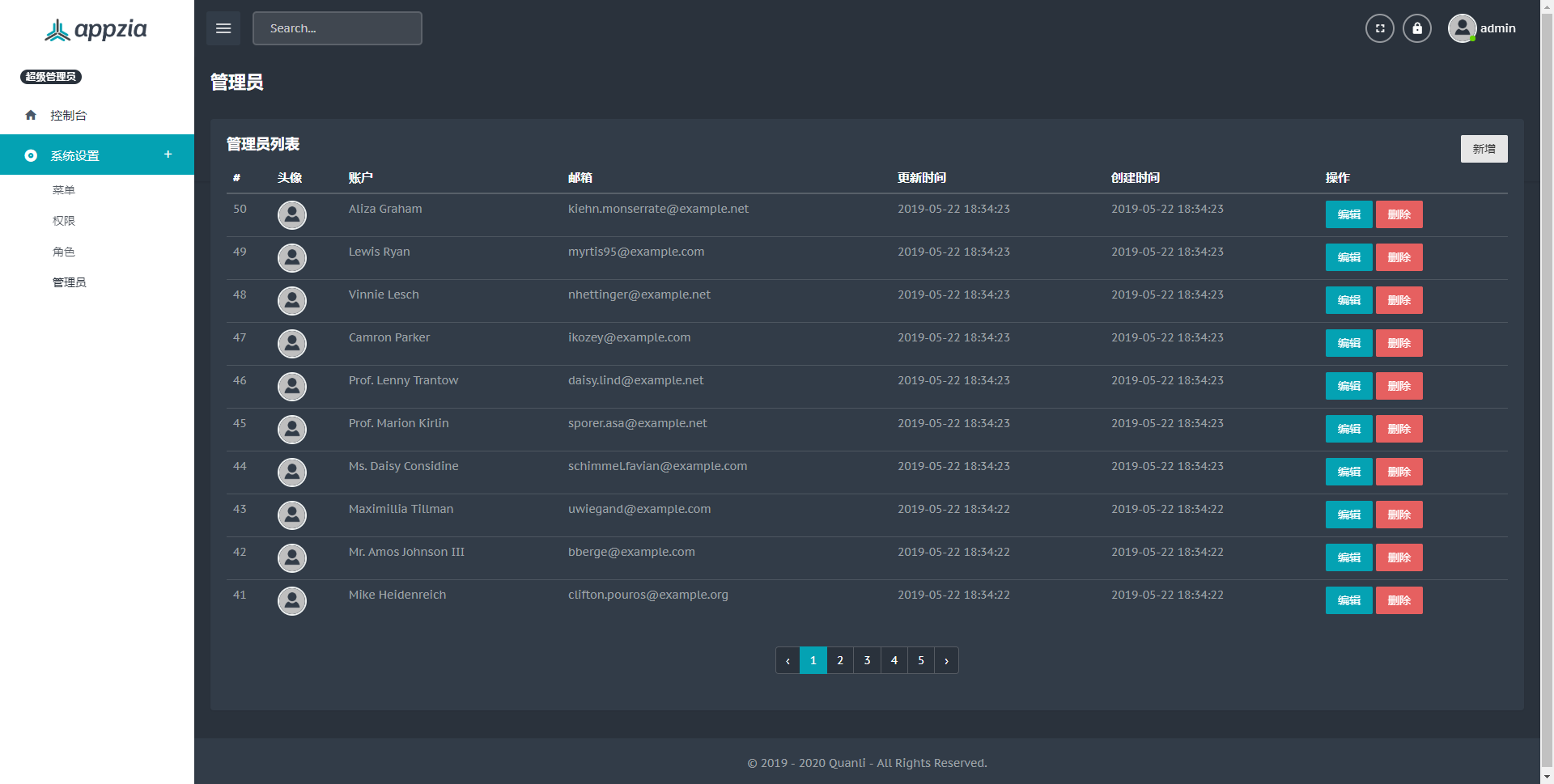Delete Vinnie Lesch's account
Viewport: 1554px width, 784px height.
tap(1399, 300)
